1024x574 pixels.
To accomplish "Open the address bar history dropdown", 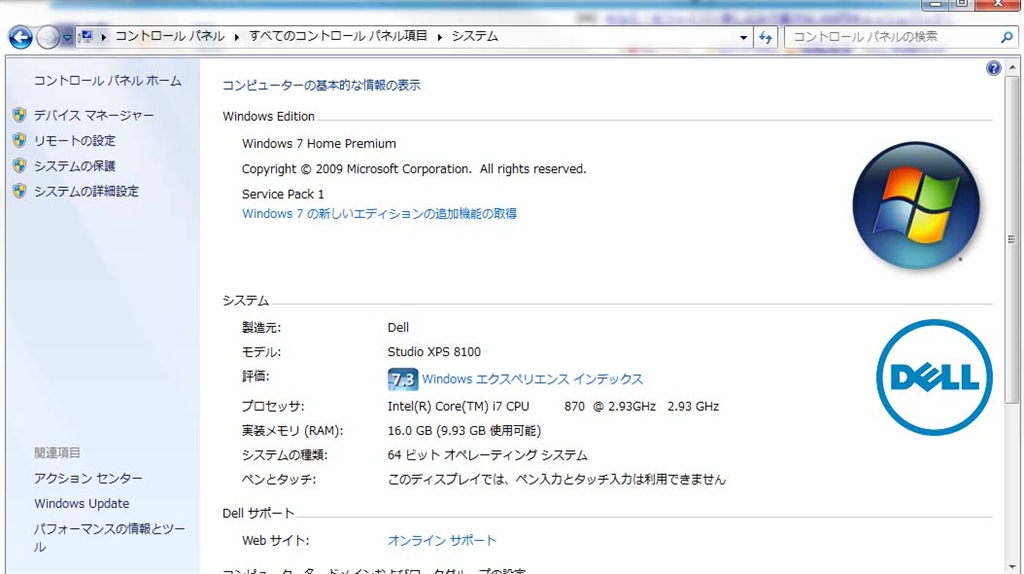I will click(743, 37).
